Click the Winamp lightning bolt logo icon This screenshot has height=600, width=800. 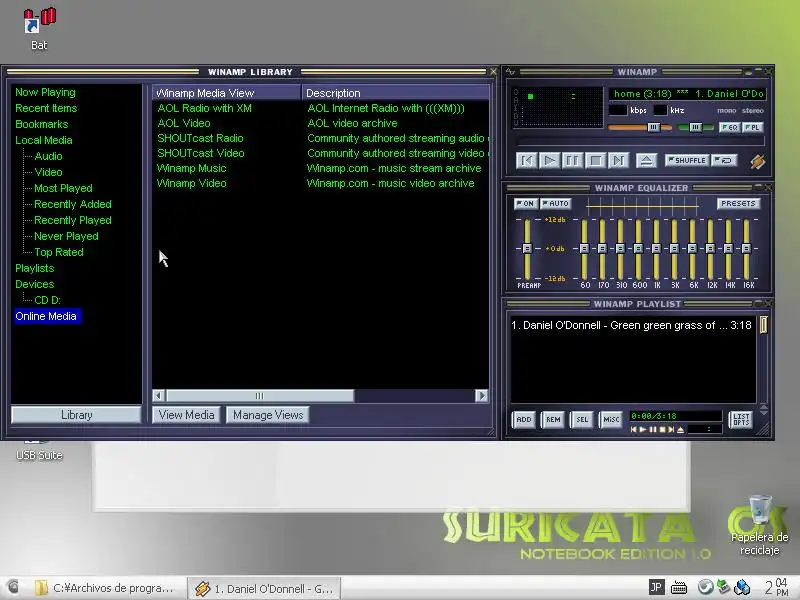(x=758, y=162)
